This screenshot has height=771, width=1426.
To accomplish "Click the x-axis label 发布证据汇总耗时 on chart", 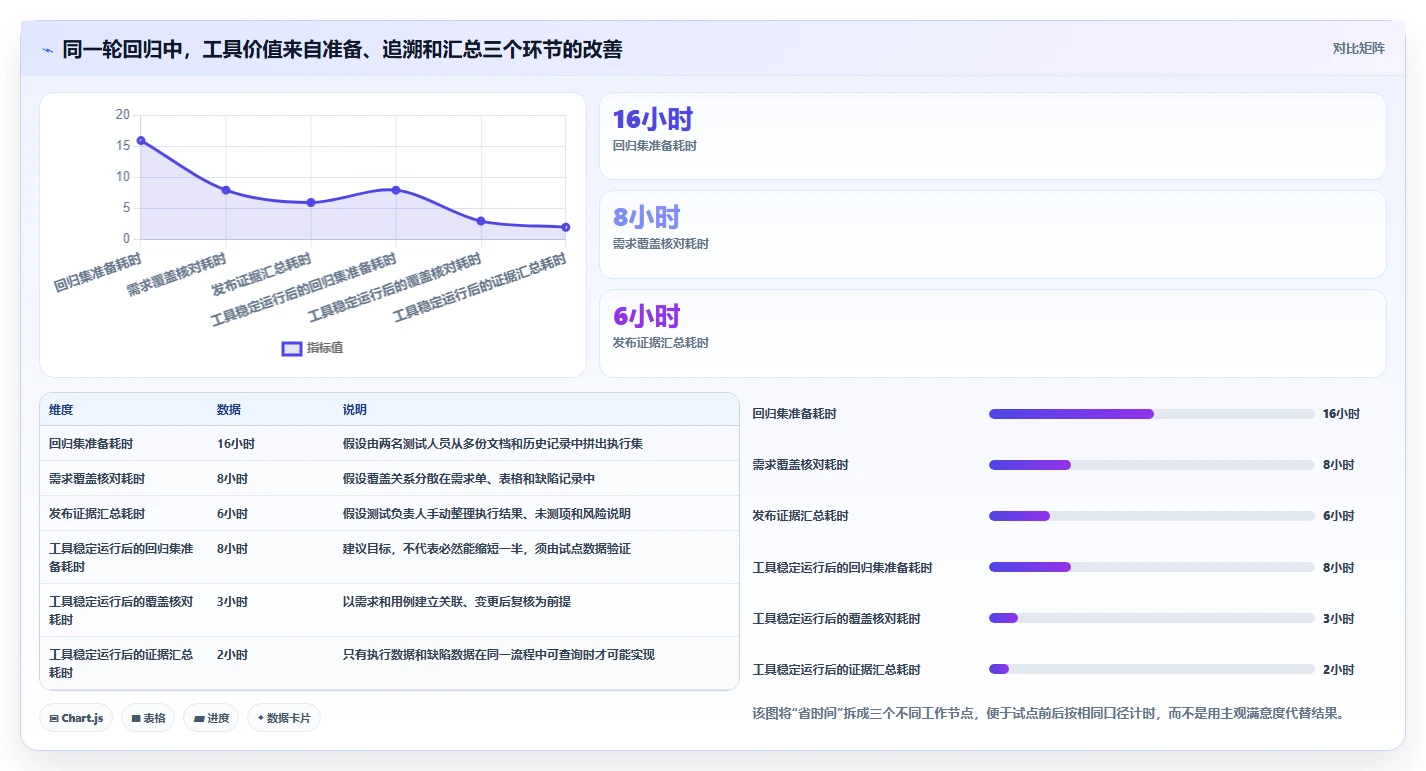I will 262,277.
